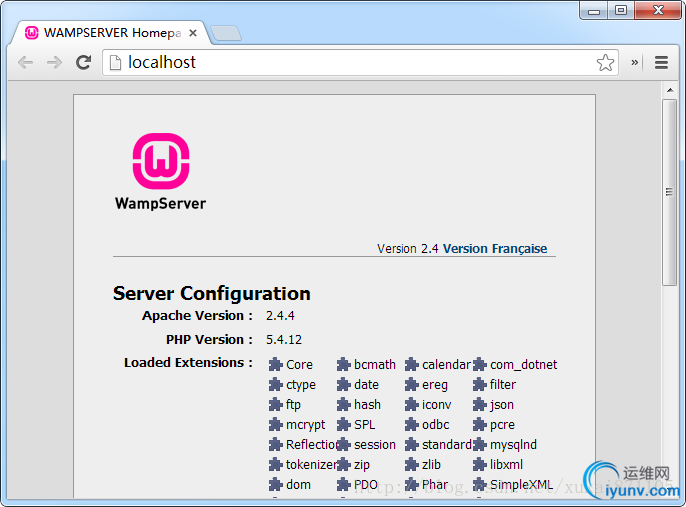
Task: Click the Apache version value 2.4.4
Action: point(280,315)
